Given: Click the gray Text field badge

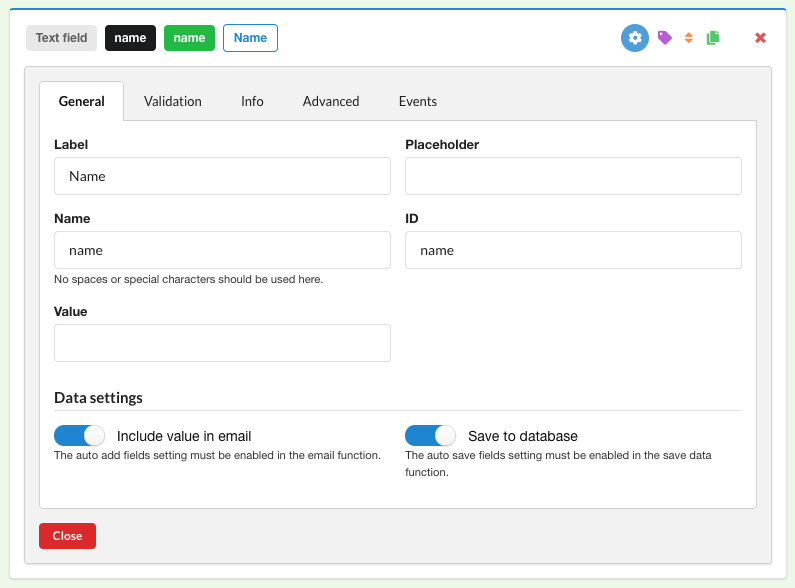Looking at the screenshot, I should coord(61,38).
